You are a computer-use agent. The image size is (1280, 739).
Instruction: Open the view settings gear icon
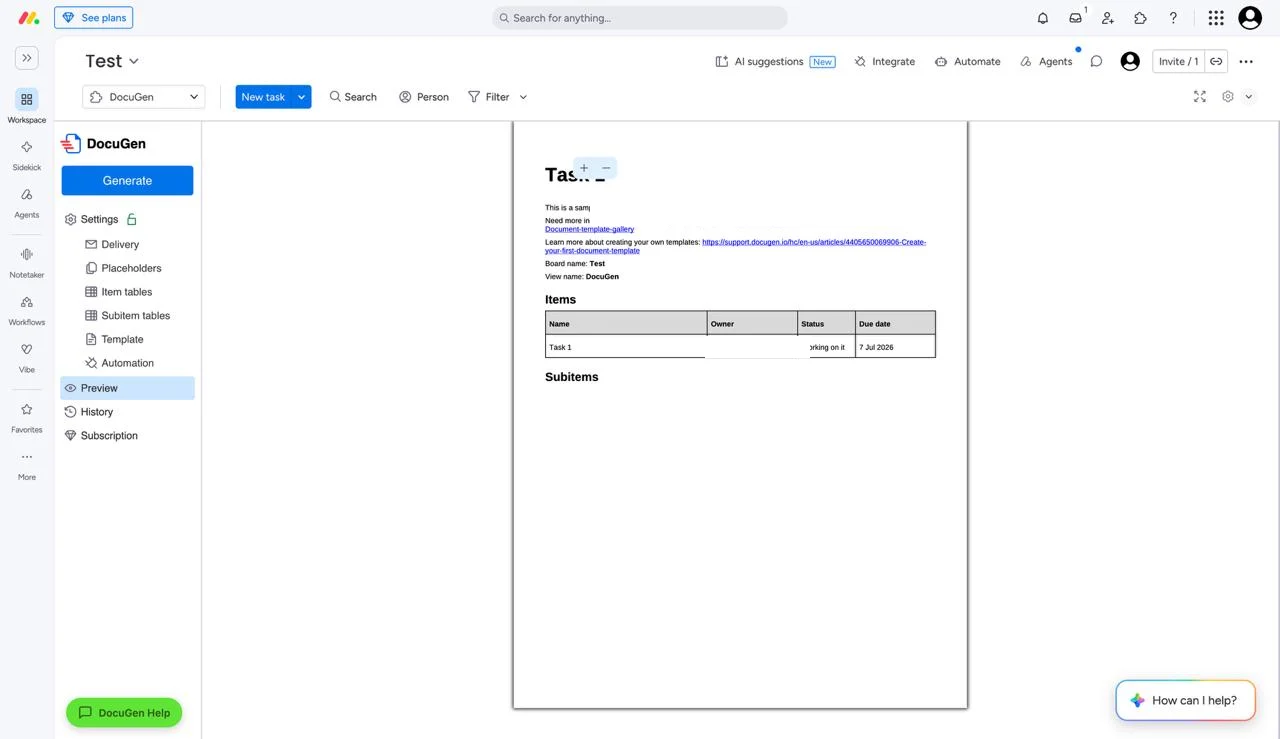[x=1228, y=96]
